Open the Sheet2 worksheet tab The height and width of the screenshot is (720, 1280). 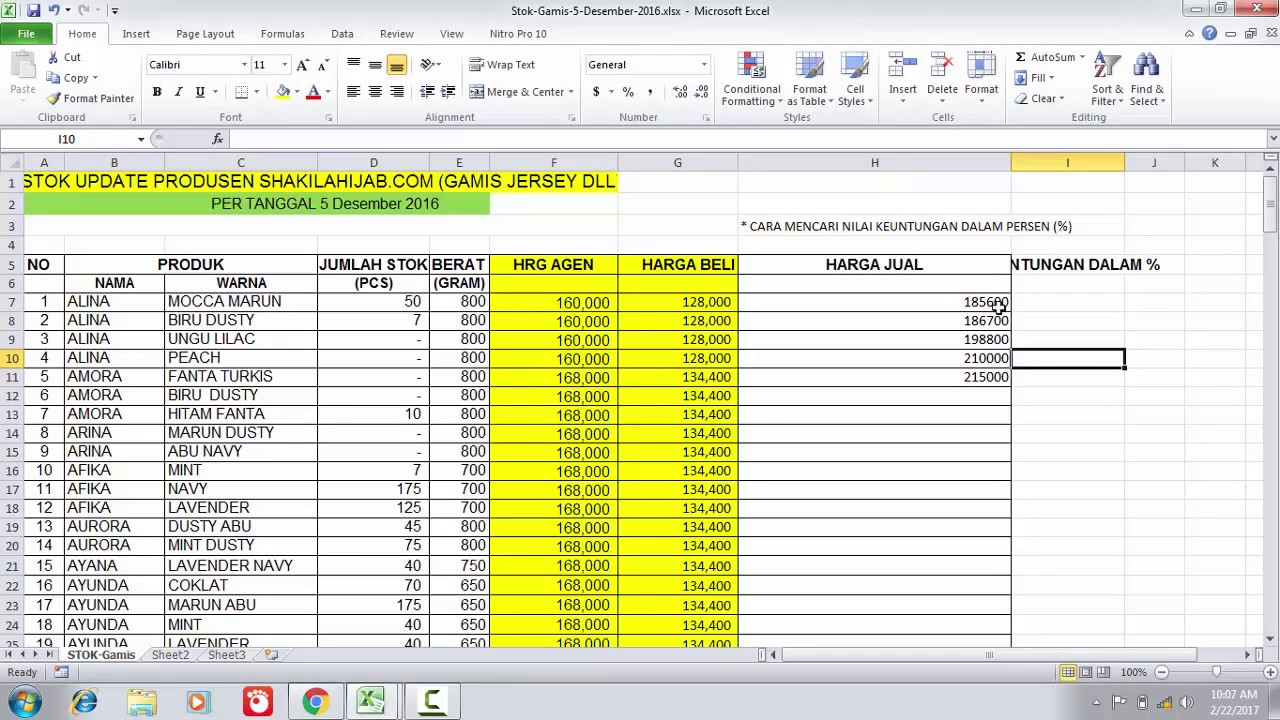pos(170,655)
